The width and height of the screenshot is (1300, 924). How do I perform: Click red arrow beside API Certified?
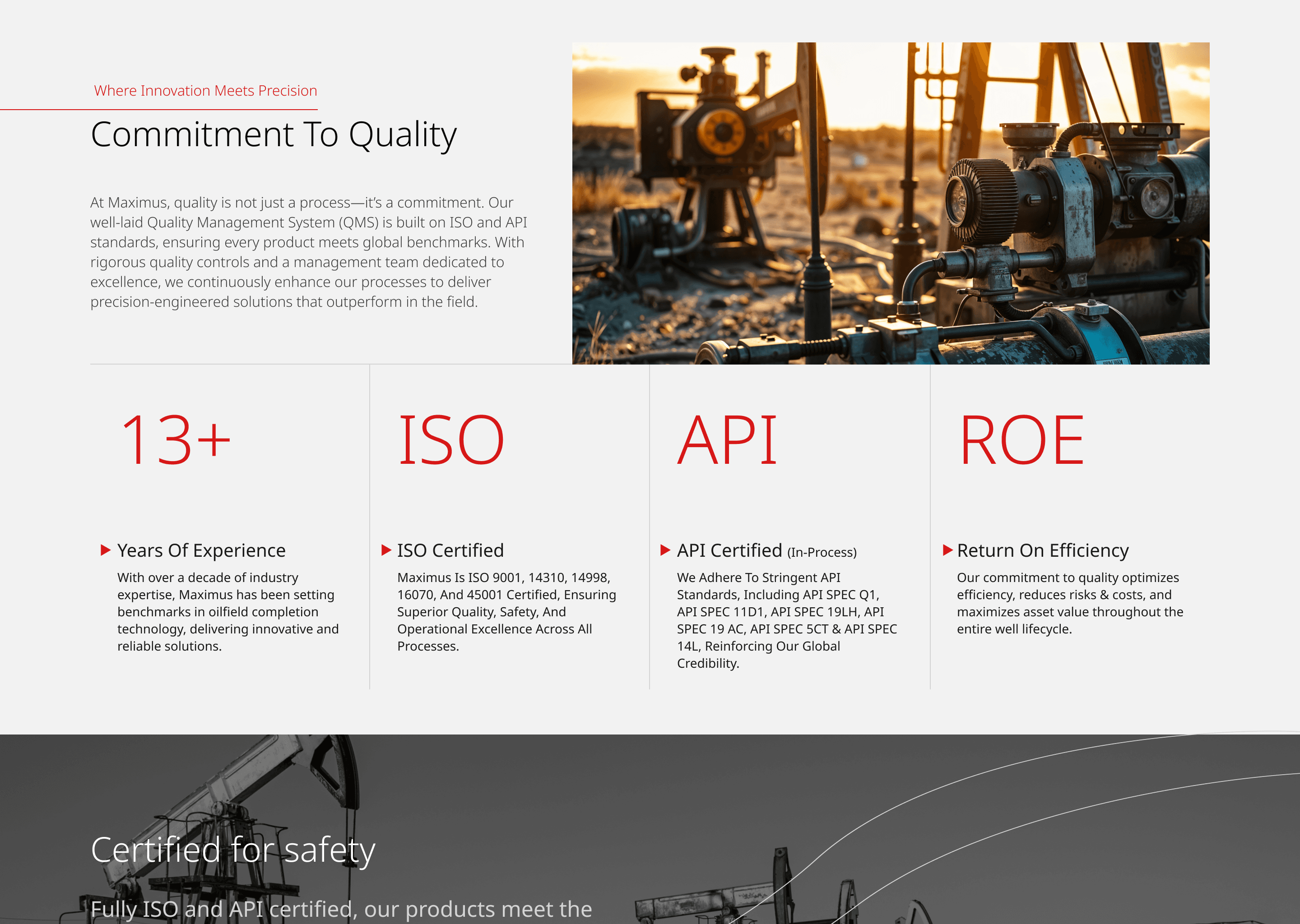pos(665,550)
